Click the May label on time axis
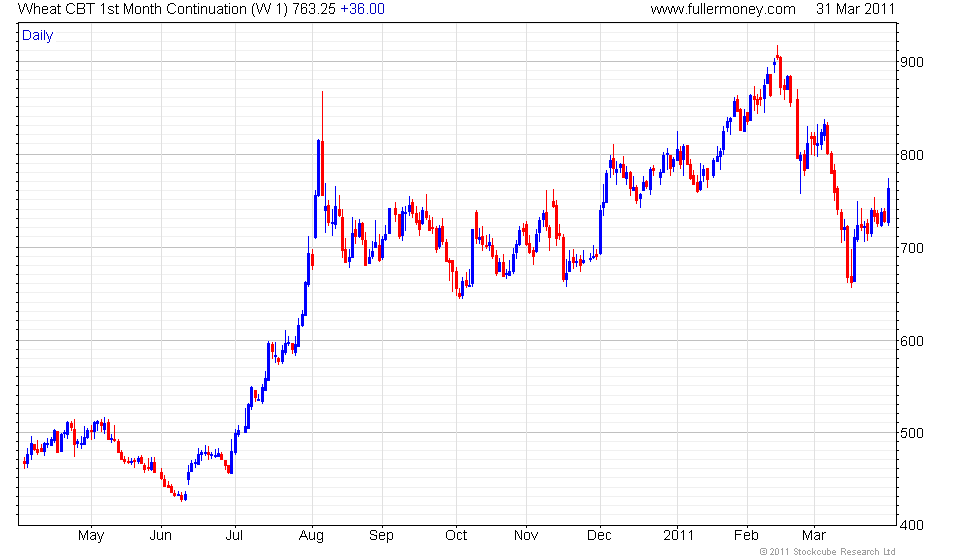980x560 pixels. 91,536
